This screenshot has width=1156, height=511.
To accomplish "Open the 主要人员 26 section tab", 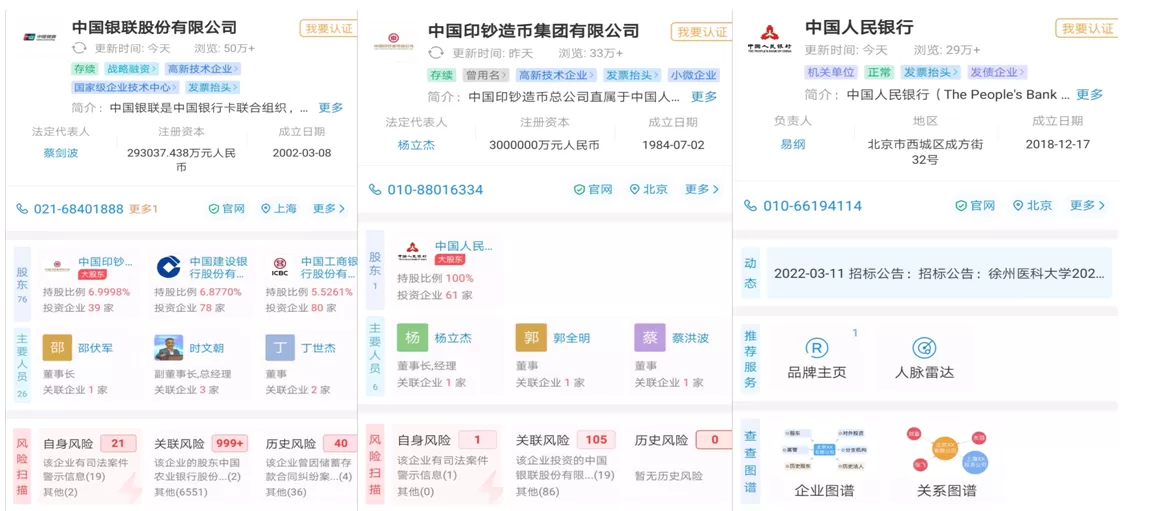I will tap(22, 365).
